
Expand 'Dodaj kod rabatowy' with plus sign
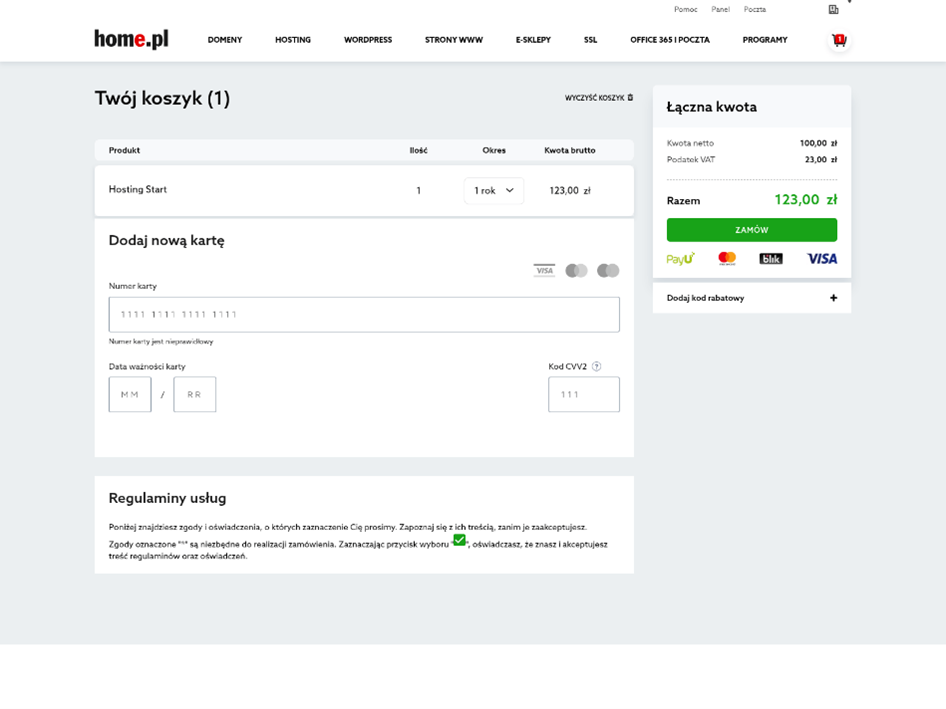833,298
